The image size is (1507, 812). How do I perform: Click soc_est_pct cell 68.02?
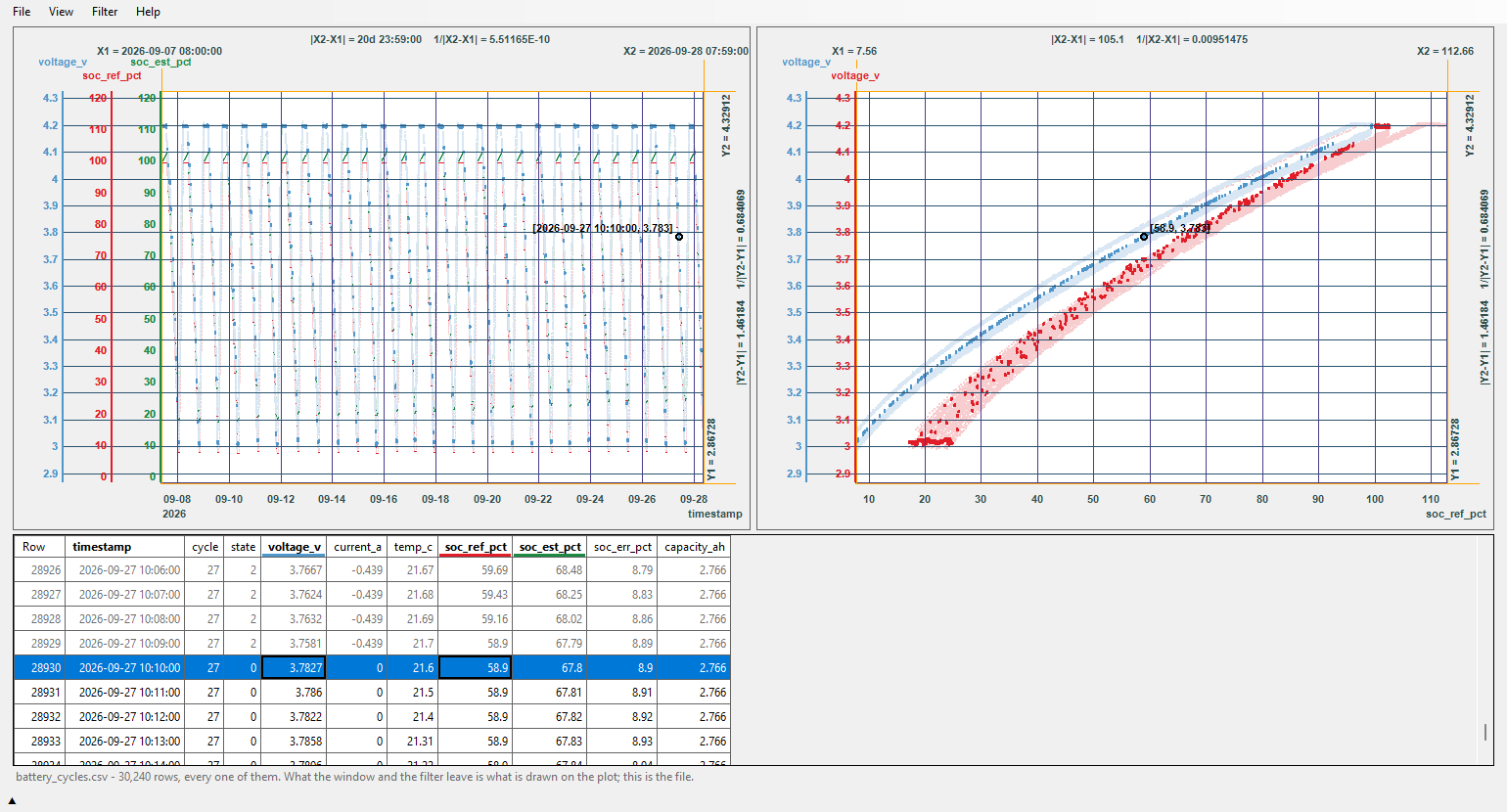(x=550, y=618)
